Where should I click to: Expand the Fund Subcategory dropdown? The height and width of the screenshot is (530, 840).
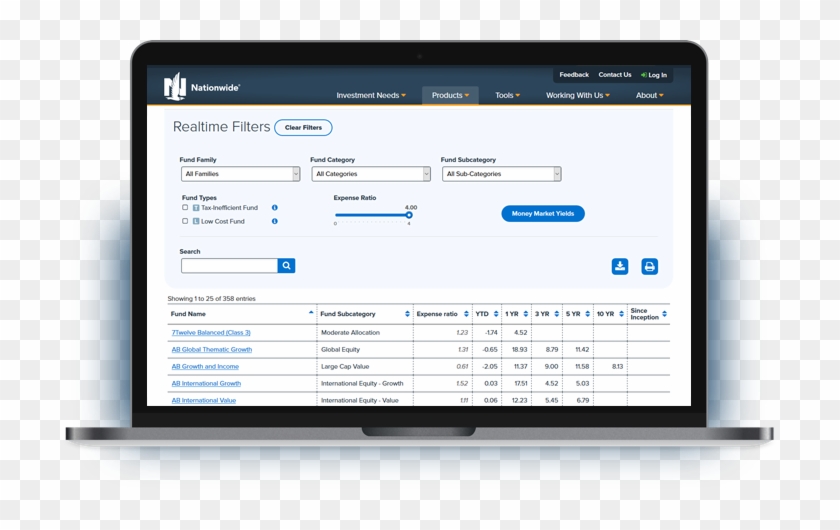click(x=501, y=174)
